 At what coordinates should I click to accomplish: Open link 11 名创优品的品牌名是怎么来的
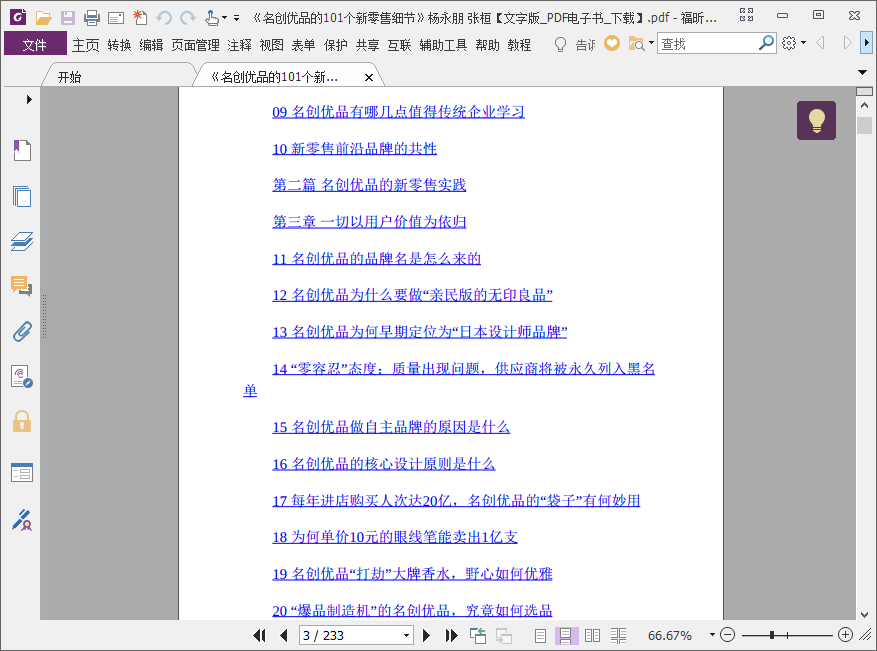coord(376,258)
